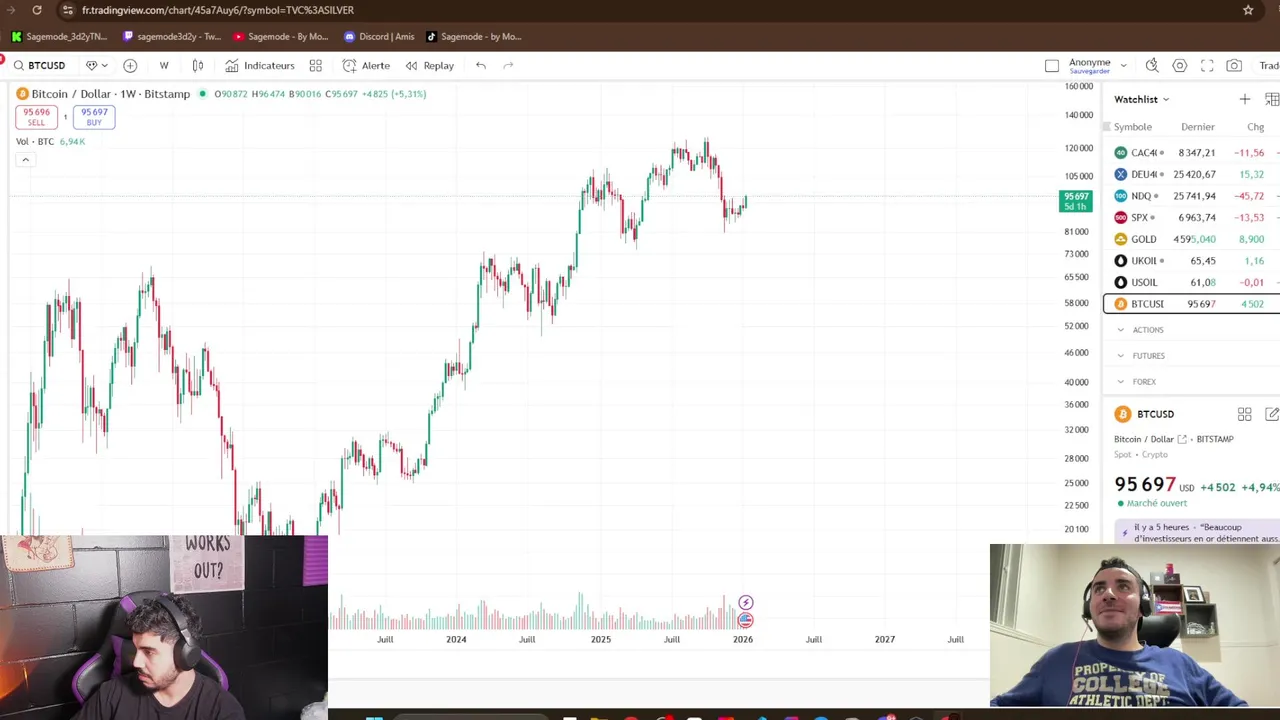The image size is (1280, 720).
Task: Click the edit note icon in the BTCUSD details panel
Action: pyautogui.click(x=1272, y=414)
